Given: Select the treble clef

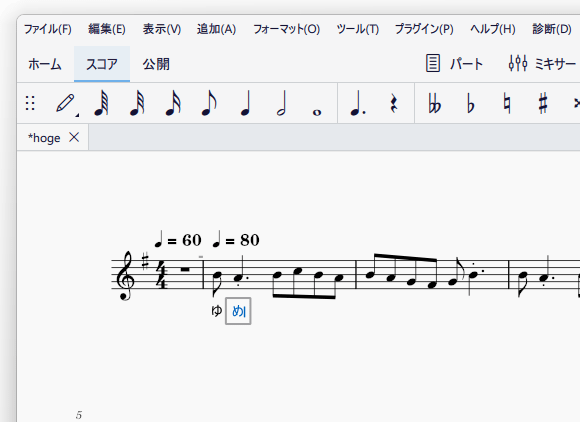Looking at the screenshot, I should 125,276.
